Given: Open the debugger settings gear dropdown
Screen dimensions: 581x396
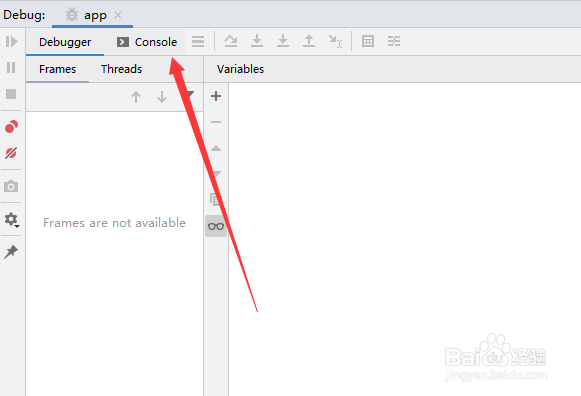Looking at the screenshot, I should point(11,220).
